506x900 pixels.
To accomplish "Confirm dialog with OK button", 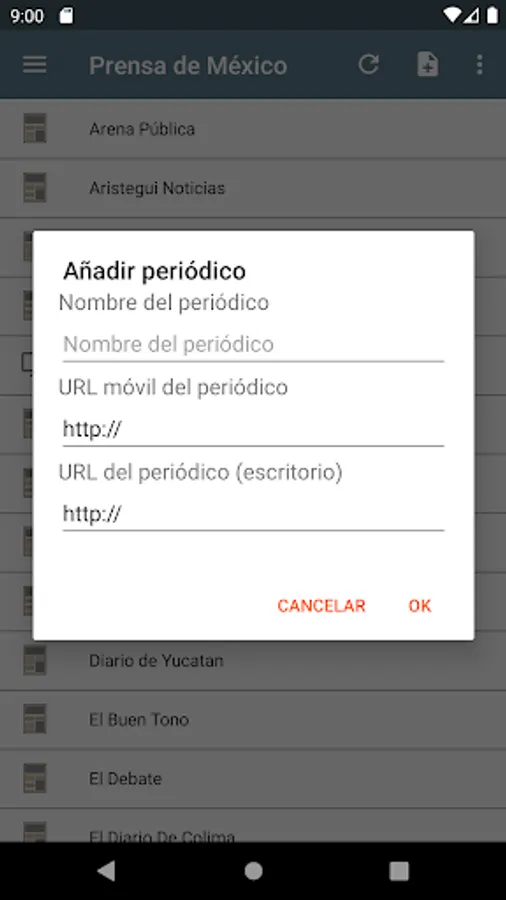I will pyautogui.click(x=419, y=606).
